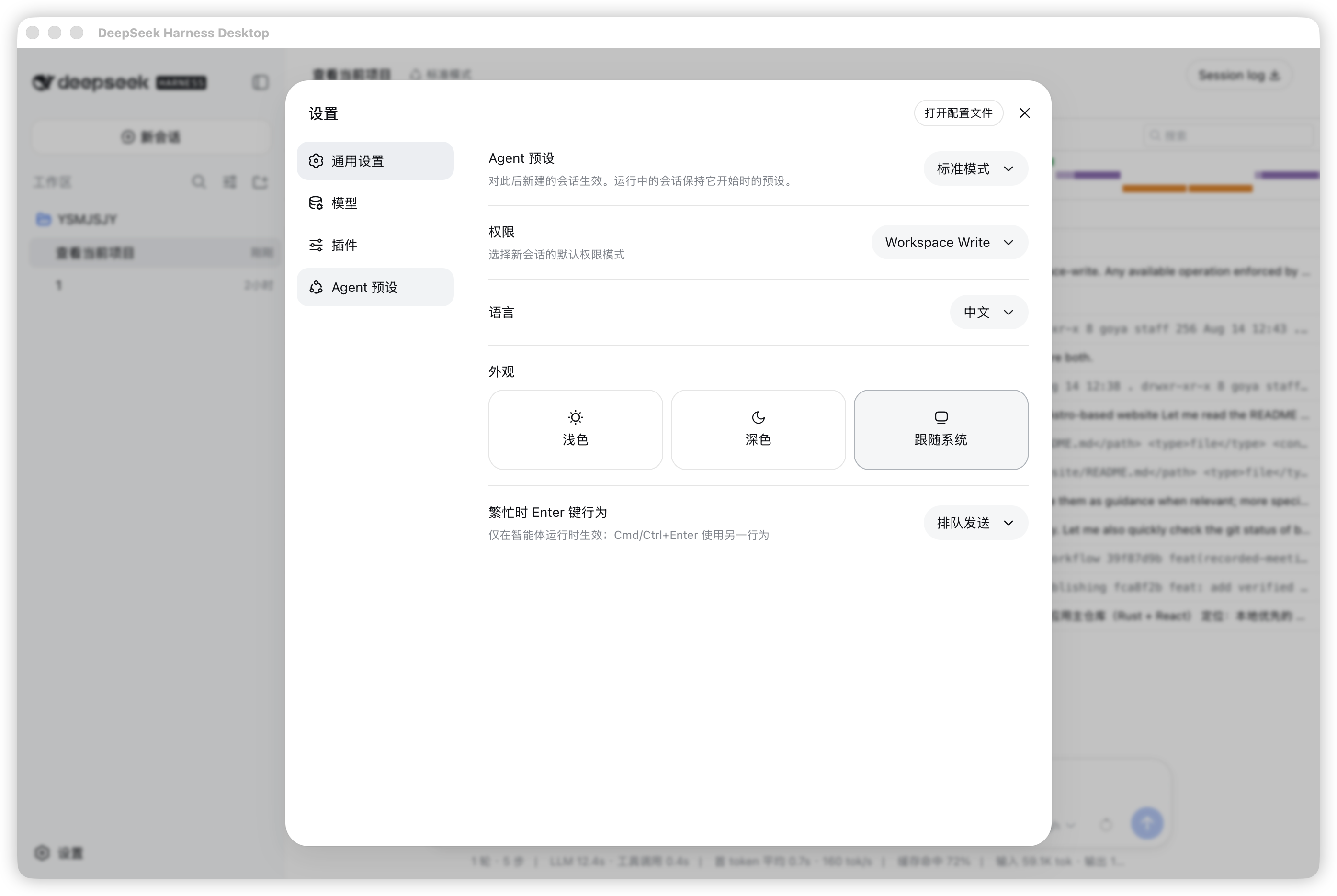Image resolution: width=1337 pixels, height=896 pixels.
Task: Click the workspace search magnifier icon
Action: pos(198,182)
